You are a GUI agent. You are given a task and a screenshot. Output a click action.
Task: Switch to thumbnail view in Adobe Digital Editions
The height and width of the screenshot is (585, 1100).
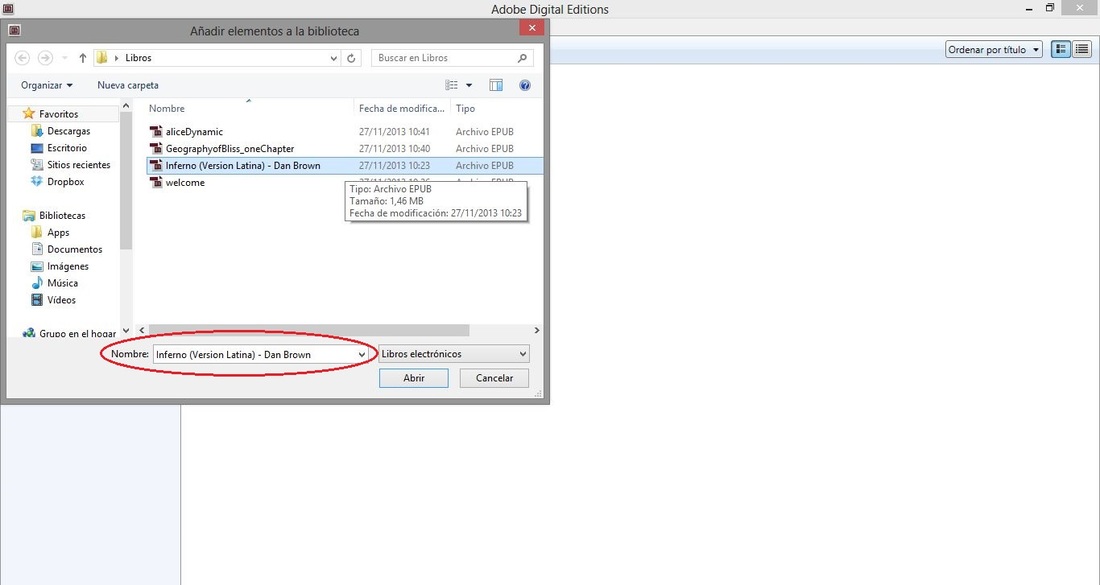click(1061, 49)
